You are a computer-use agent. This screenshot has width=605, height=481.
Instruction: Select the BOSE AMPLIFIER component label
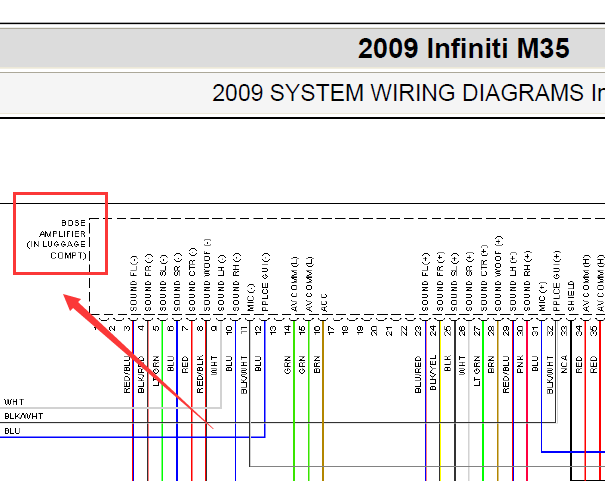coord(57,239)
